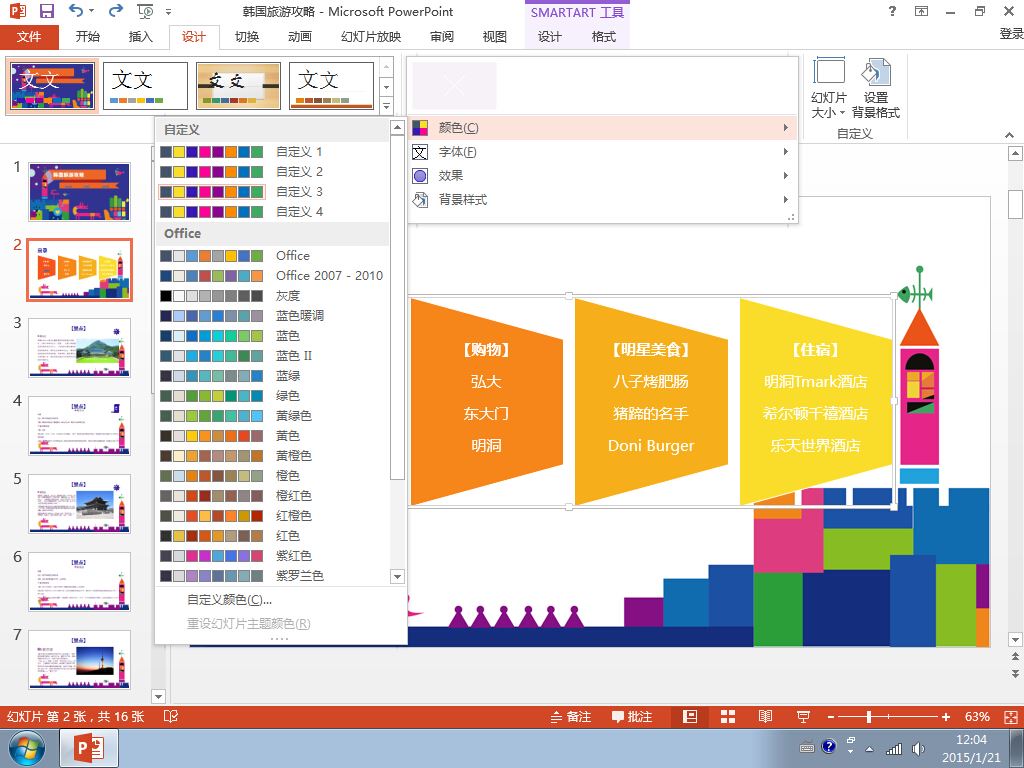This screenshot has width=1024, height=768.
Task: Open the 文件 File tab
Action: click(29, 37)
